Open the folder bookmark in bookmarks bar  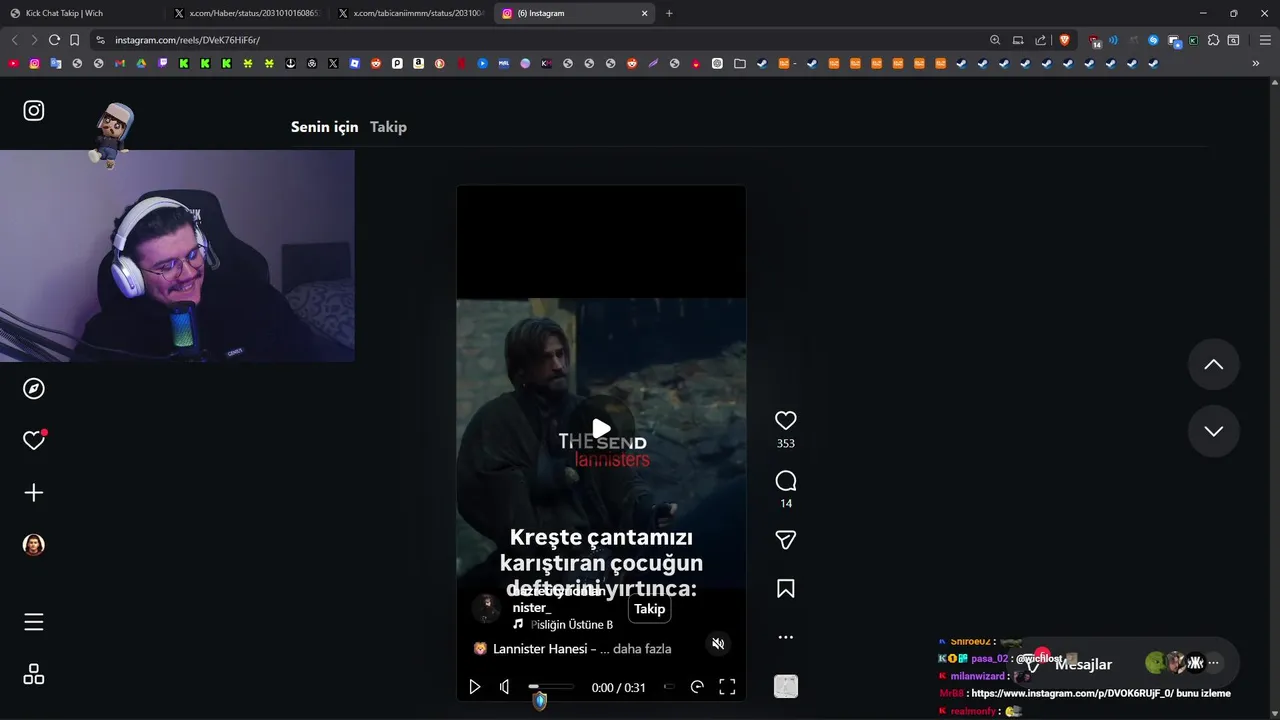(739, 63)
